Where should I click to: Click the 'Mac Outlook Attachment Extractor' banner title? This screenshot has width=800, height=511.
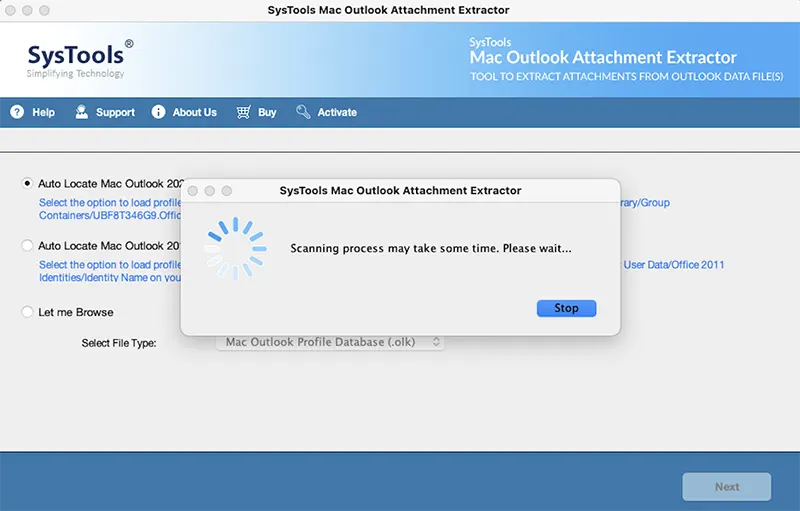point(603,57)
